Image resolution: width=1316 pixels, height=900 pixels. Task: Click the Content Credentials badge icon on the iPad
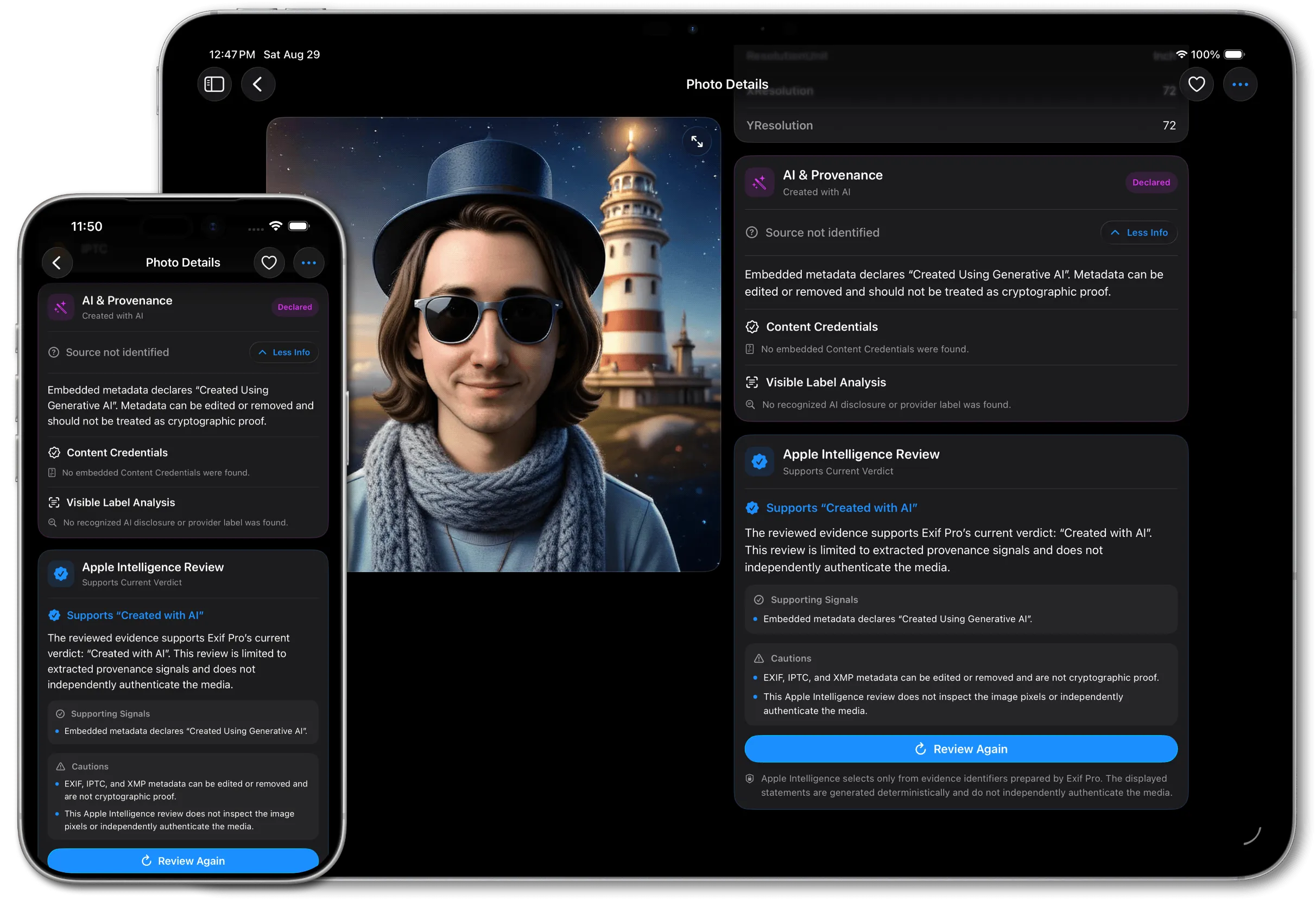coord(752,327)
